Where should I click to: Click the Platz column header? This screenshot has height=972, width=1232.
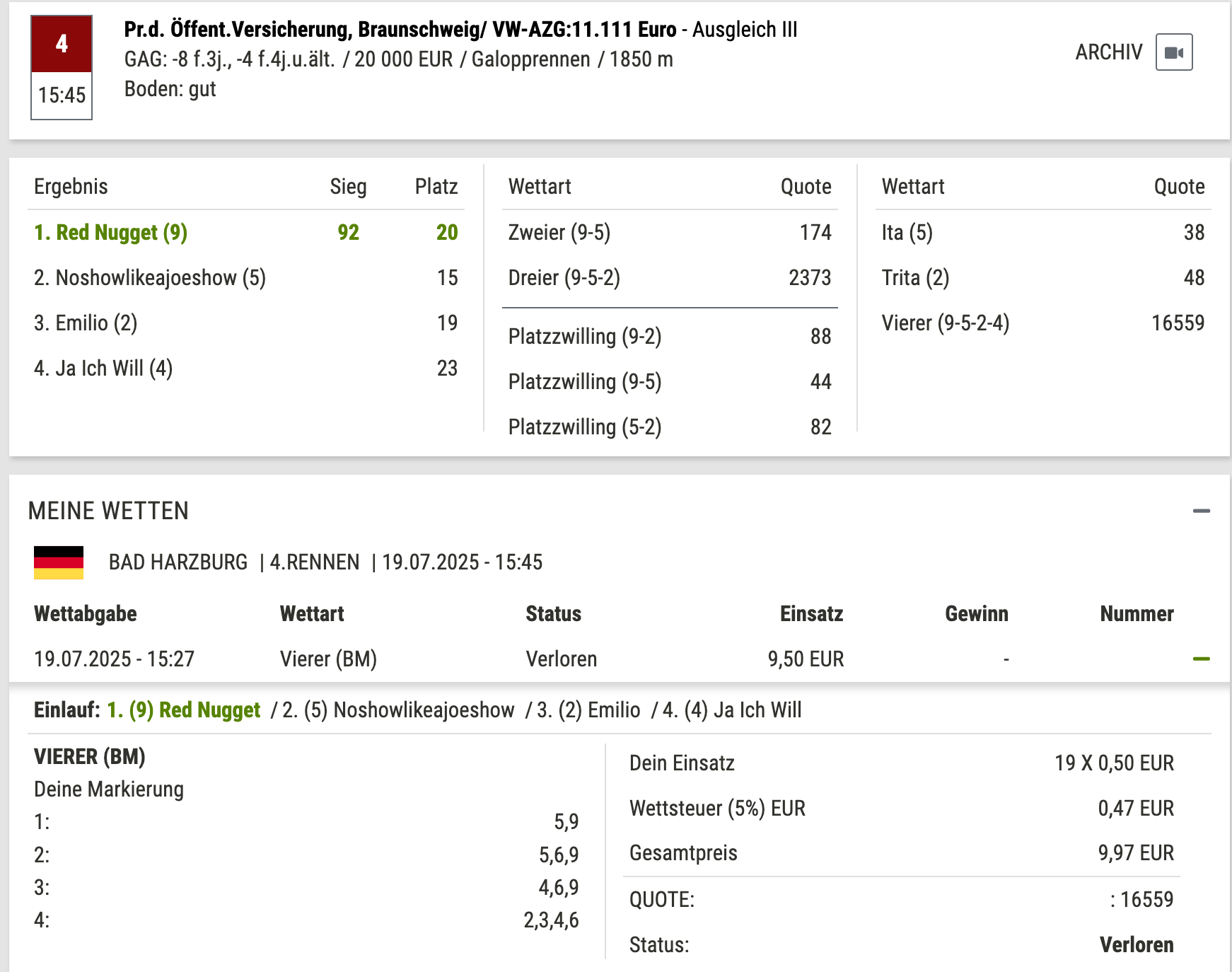436,187
